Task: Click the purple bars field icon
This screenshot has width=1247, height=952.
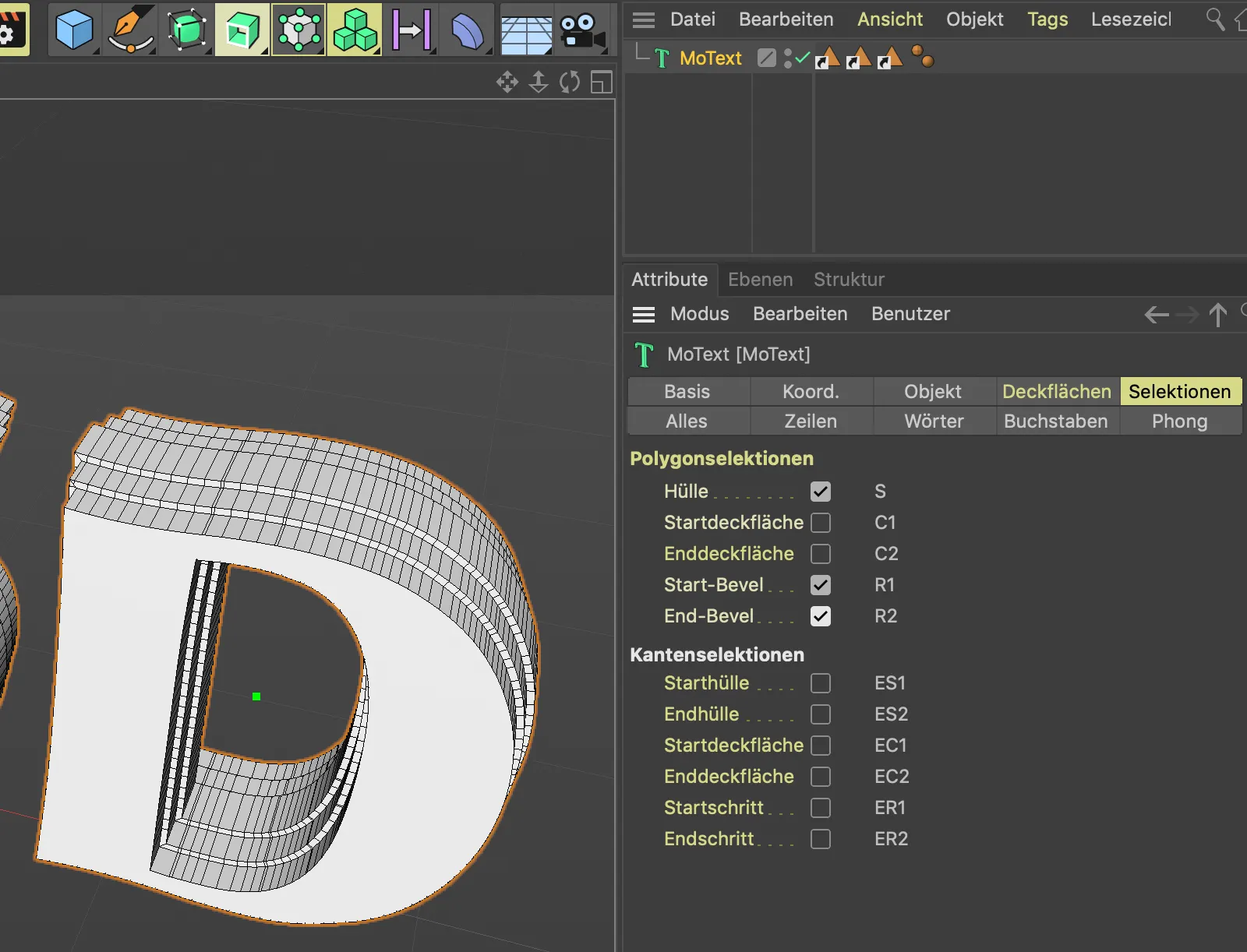Action: [x=412, y=30]
